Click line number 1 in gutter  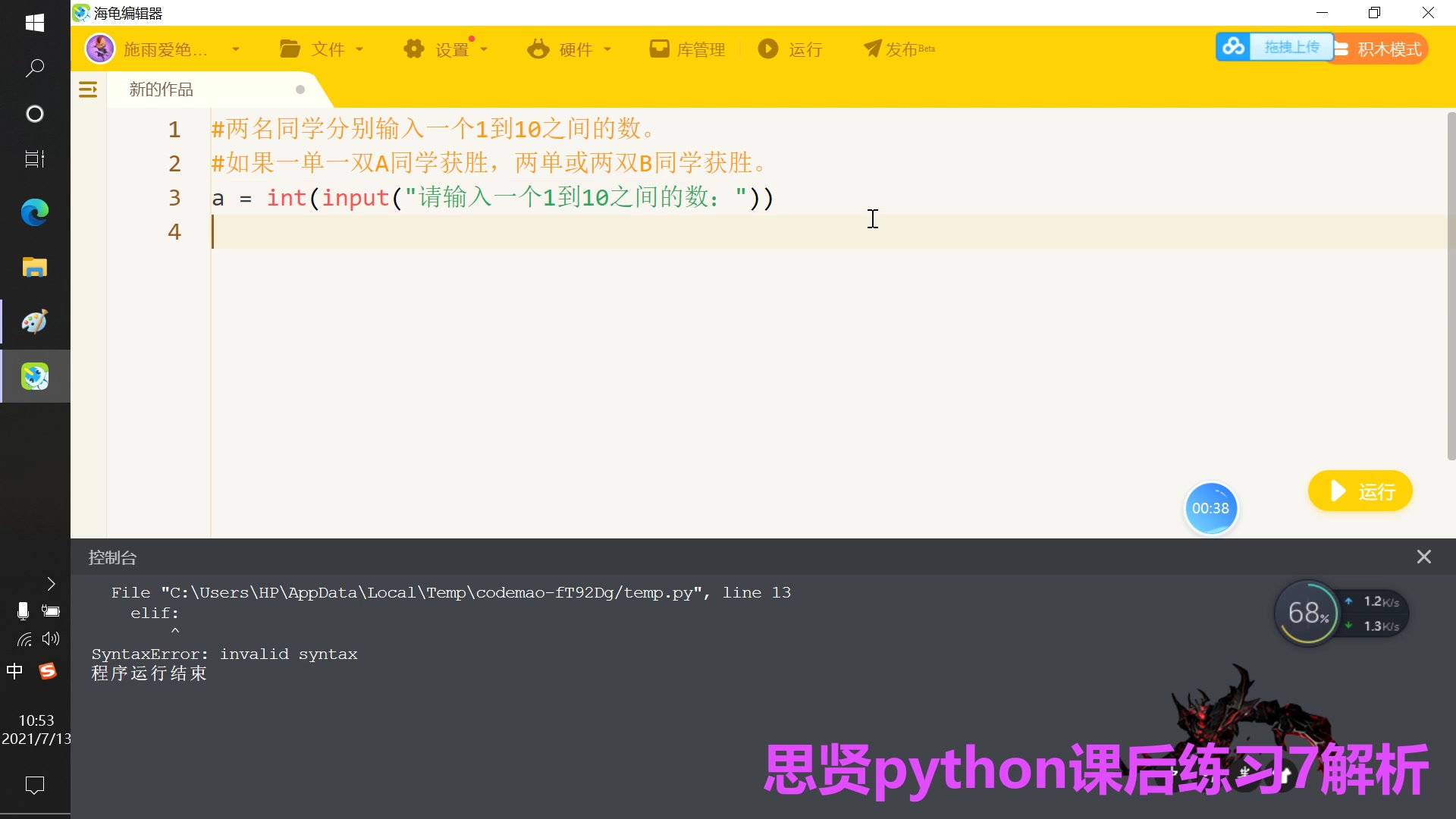(x=174, y=129)
